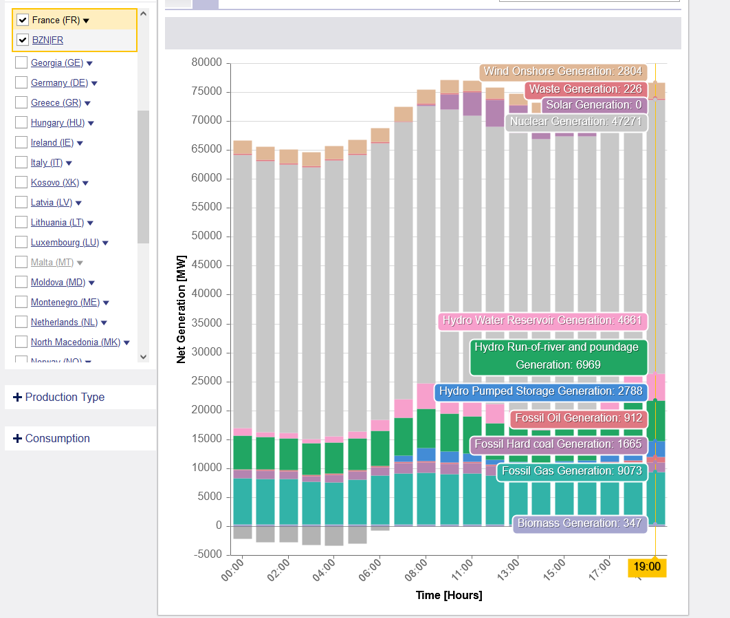
Task: Open the Hungary (HU) country link
Action: pyautogui.click(x=58, y=122)
